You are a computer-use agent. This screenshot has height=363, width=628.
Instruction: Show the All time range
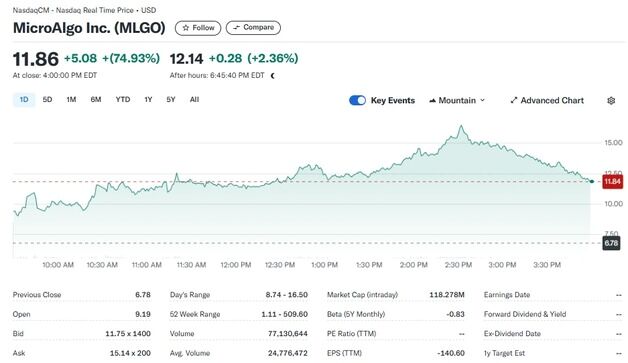click(x=194, y=100)
